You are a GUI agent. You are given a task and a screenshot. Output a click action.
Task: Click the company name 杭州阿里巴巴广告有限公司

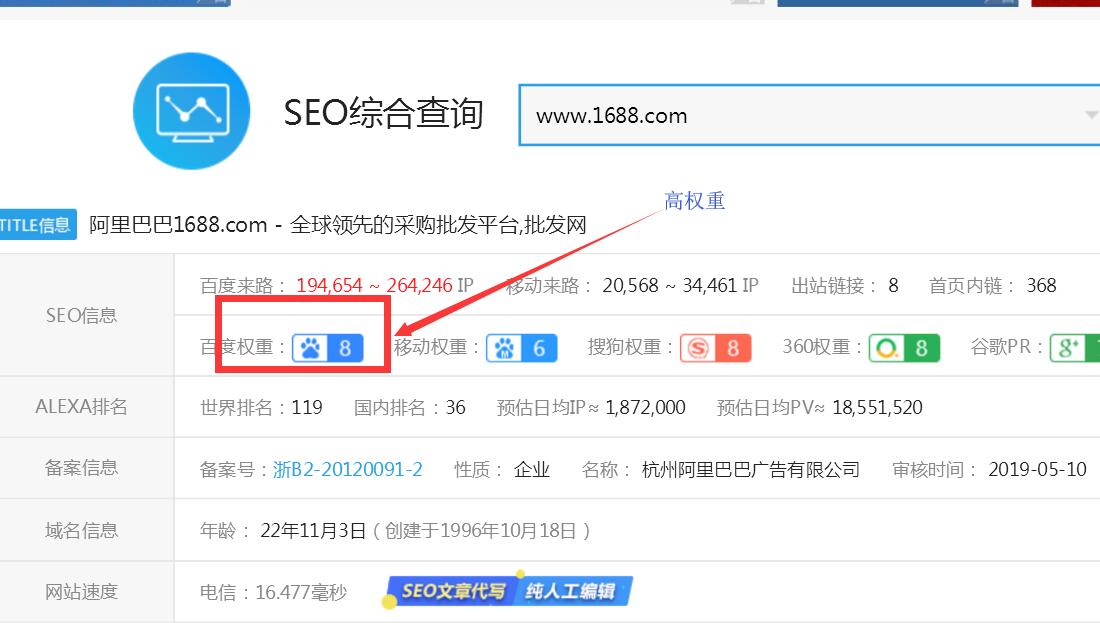click(x=751, y=469)
